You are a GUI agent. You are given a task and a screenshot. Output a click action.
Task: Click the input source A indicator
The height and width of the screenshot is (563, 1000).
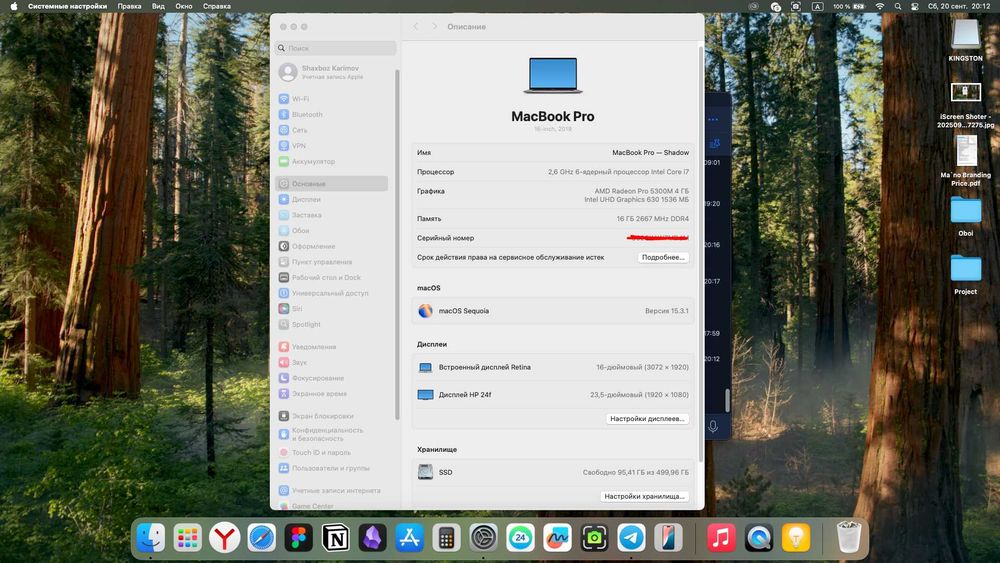click(817, 6)
